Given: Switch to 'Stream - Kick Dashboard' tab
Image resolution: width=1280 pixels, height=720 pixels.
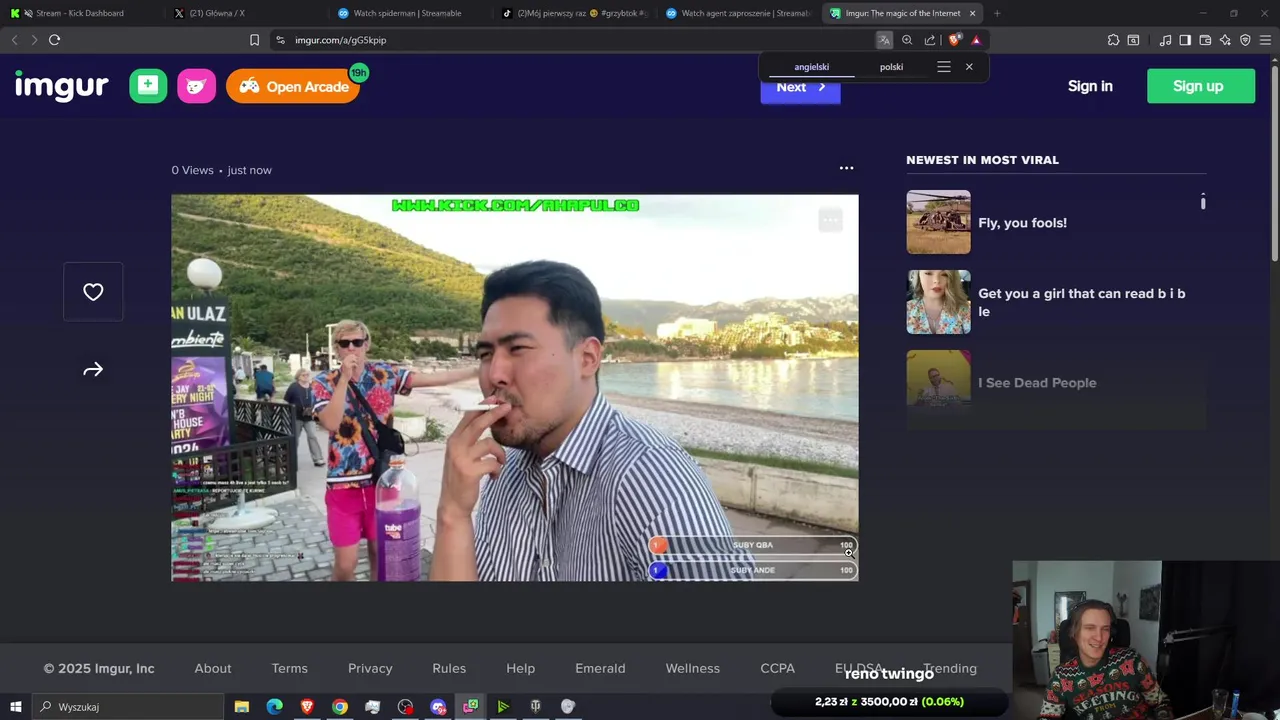Looking at the screenshot, I should 80,13.
